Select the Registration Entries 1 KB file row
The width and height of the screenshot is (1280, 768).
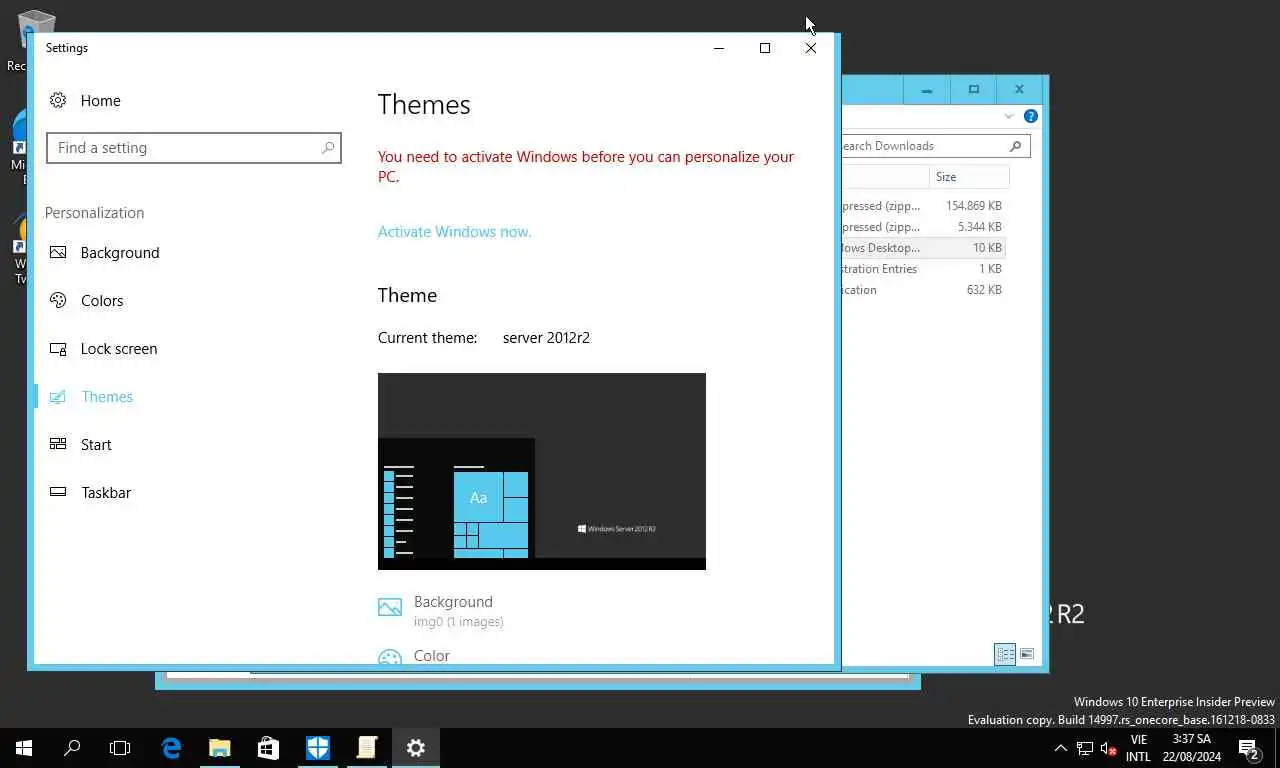pyautogui.click(x=922, y=269)
